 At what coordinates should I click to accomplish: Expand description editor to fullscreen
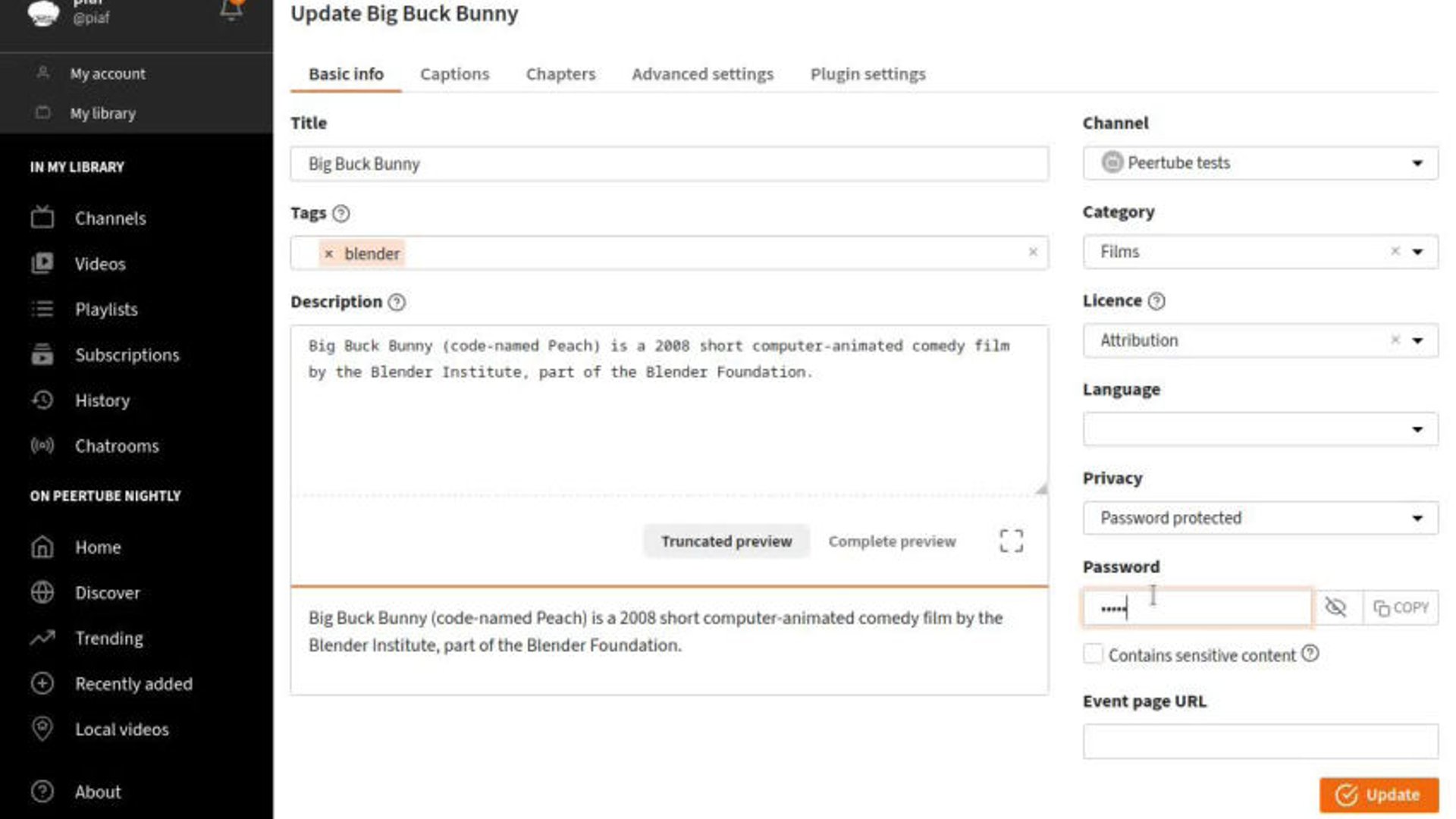(1011, 541)
